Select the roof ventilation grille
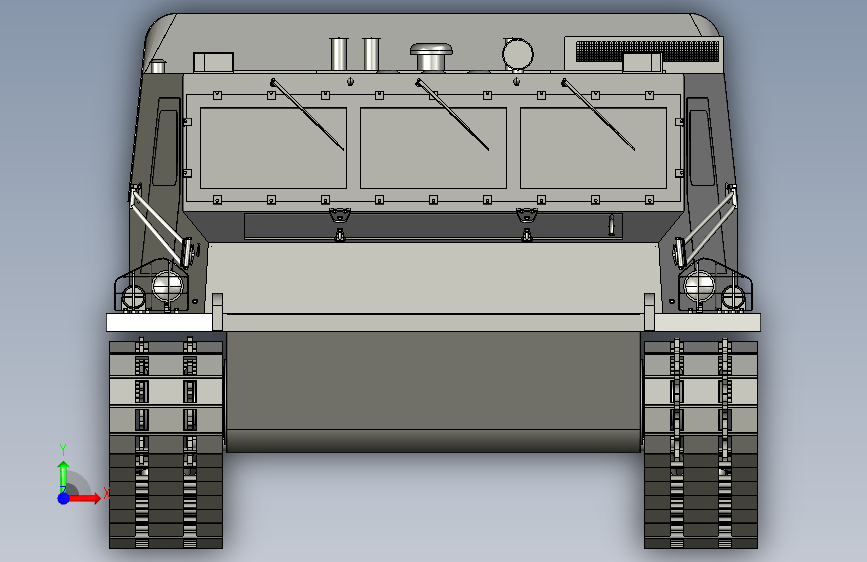This screenshot has height=562, width=867. tap(647, 51)
